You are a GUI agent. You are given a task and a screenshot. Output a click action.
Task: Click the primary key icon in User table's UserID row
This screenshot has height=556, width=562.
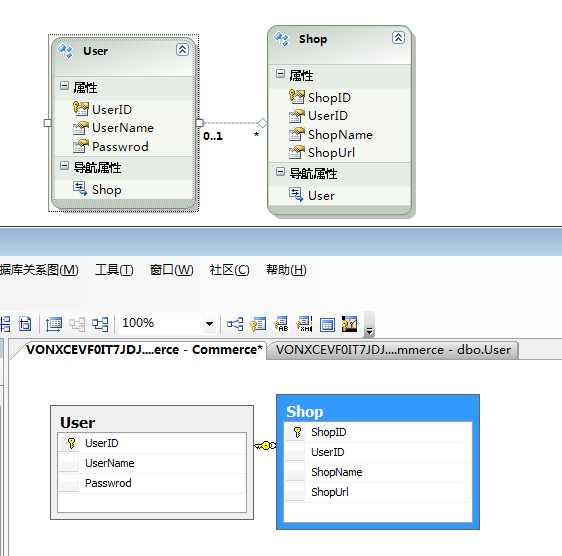(x=71, y=443)
